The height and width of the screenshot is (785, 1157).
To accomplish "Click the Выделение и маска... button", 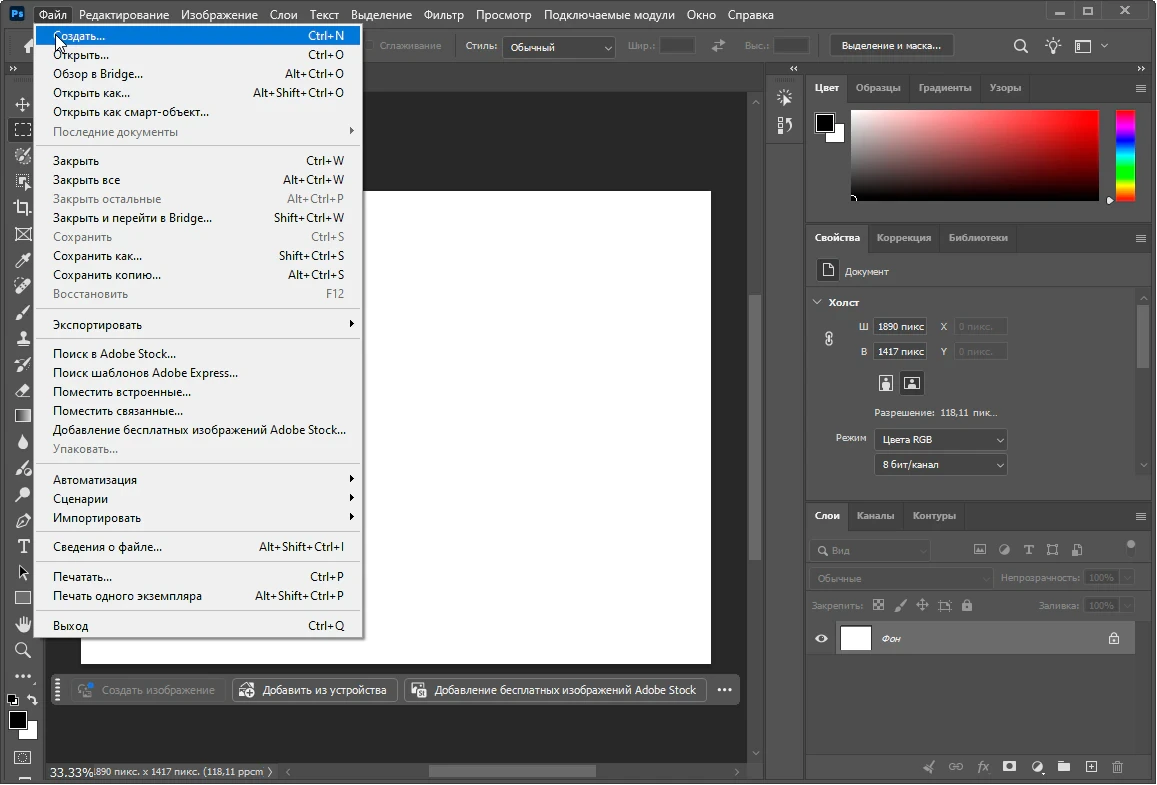I will pos(891,46).
